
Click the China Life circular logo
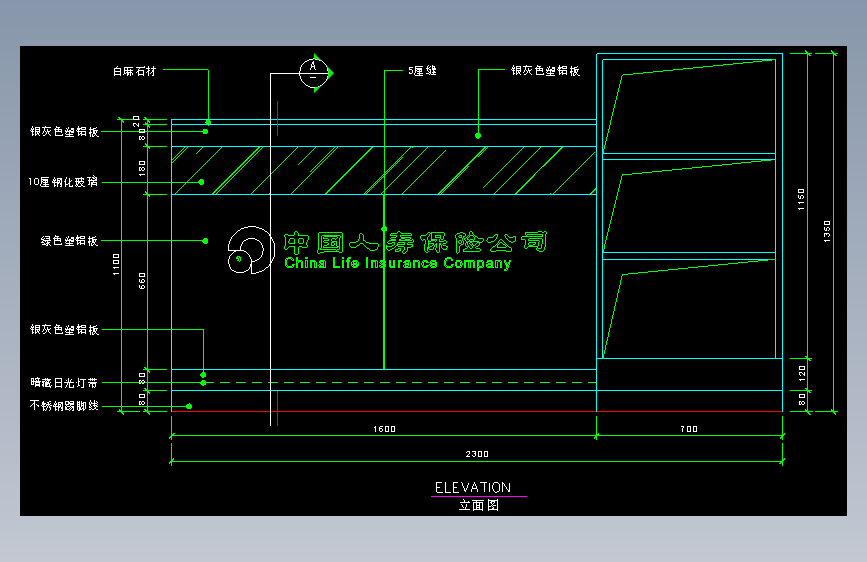pyautogui.click(x=252, y=249)
